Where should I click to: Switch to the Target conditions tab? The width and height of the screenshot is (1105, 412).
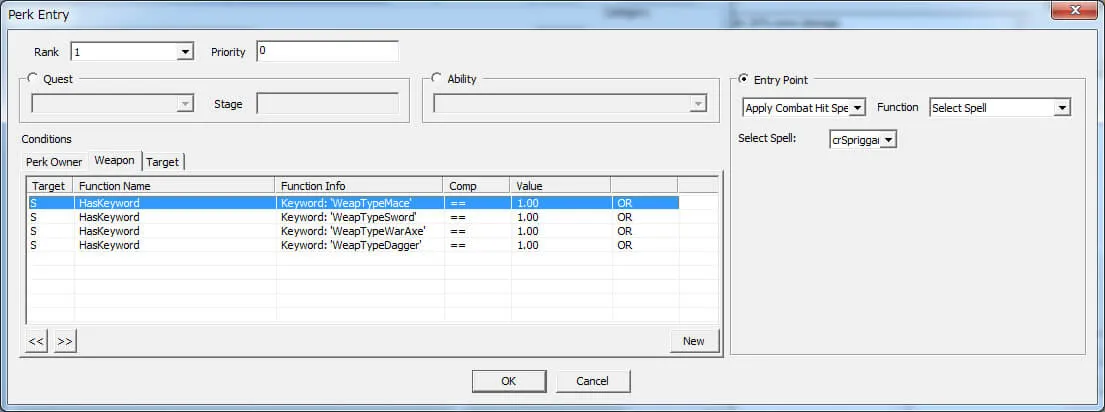(163, 161)
